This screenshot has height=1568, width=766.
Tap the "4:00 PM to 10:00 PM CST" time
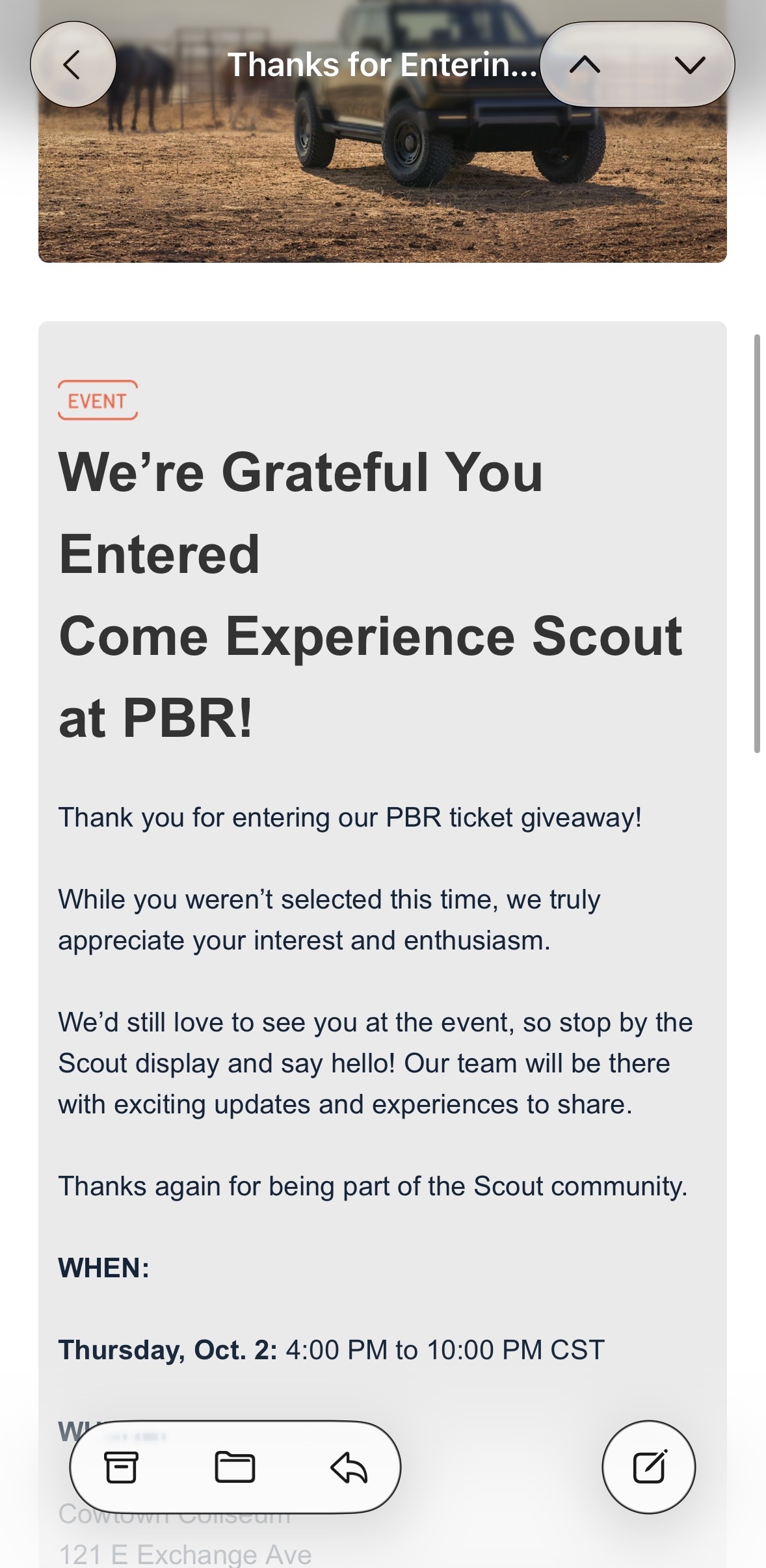[x=445, y=1349]
